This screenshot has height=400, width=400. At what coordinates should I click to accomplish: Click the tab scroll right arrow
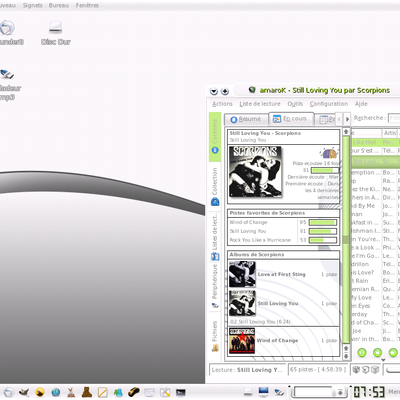pos(347,119)
